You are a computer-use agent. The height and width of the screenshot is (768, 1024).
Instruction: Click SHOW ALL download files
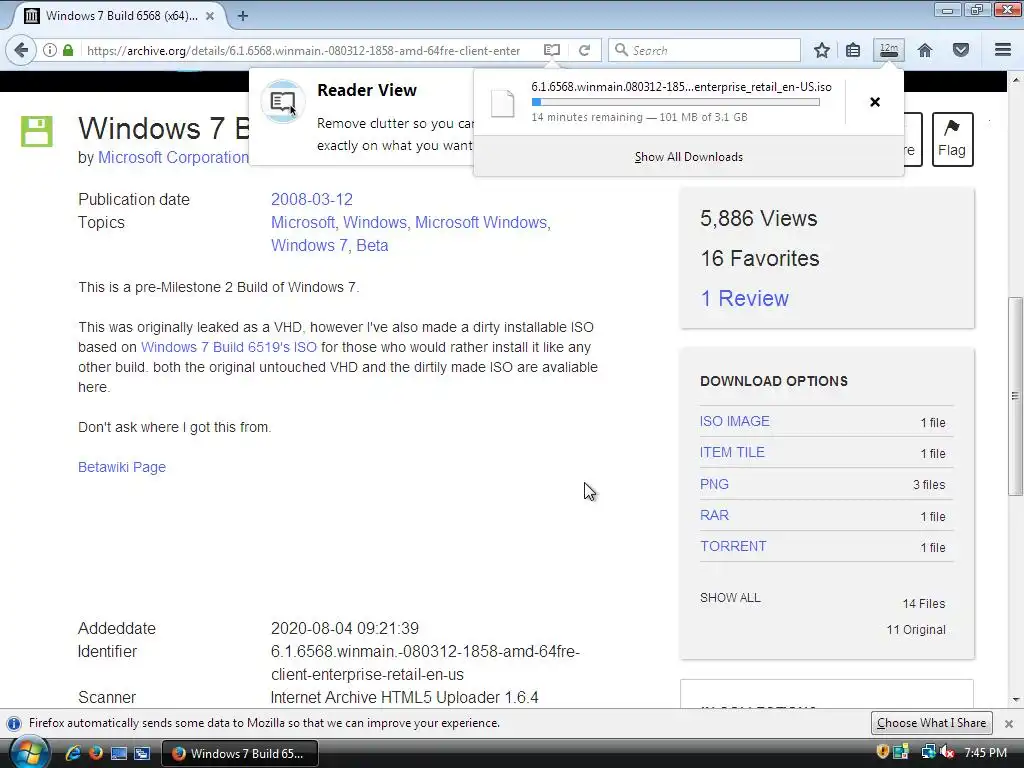730,598
